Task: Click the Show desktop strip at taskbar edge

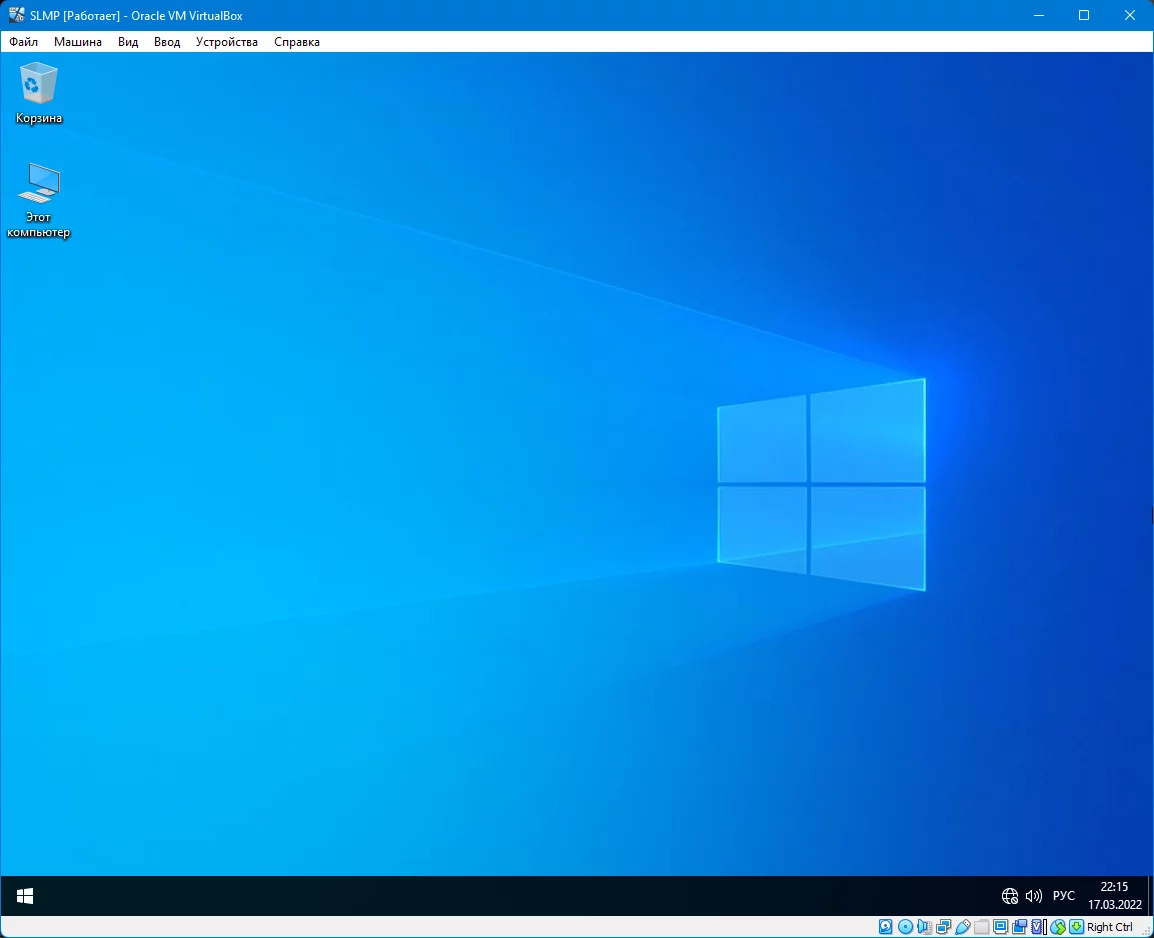Action: 1150,895
